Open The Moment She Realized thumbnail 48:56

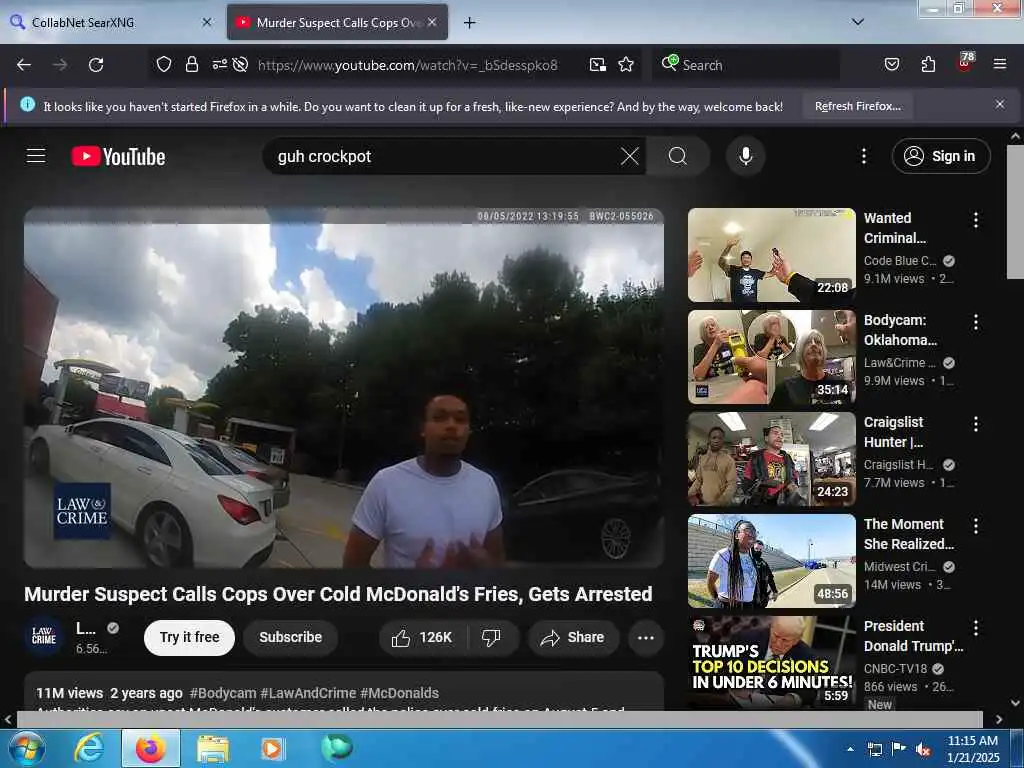point(771,561)
